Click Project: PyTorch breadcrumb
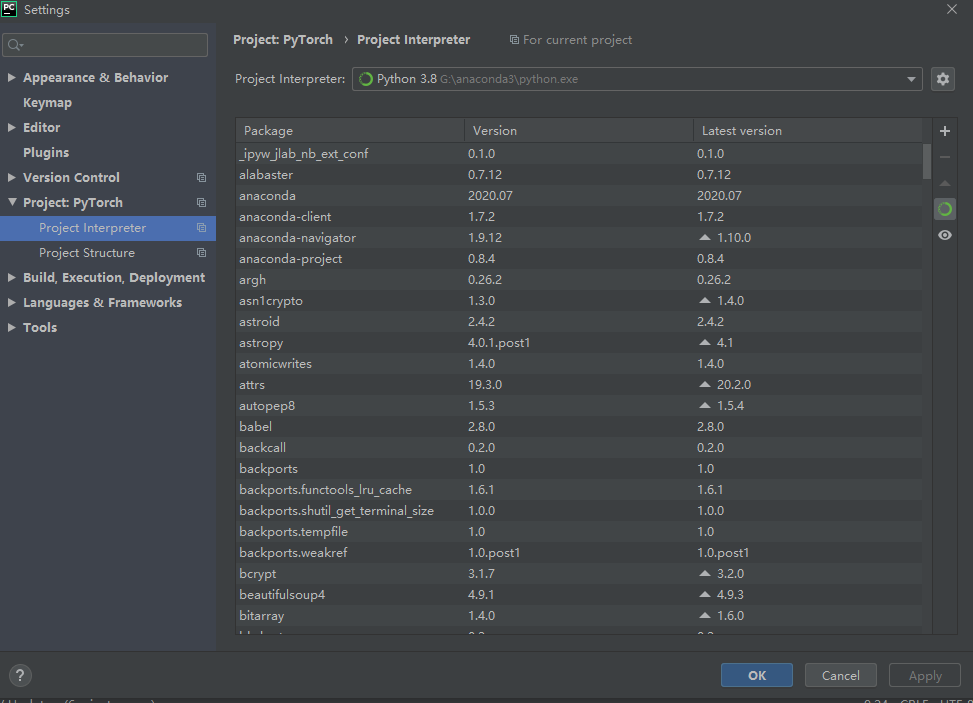 283,40
